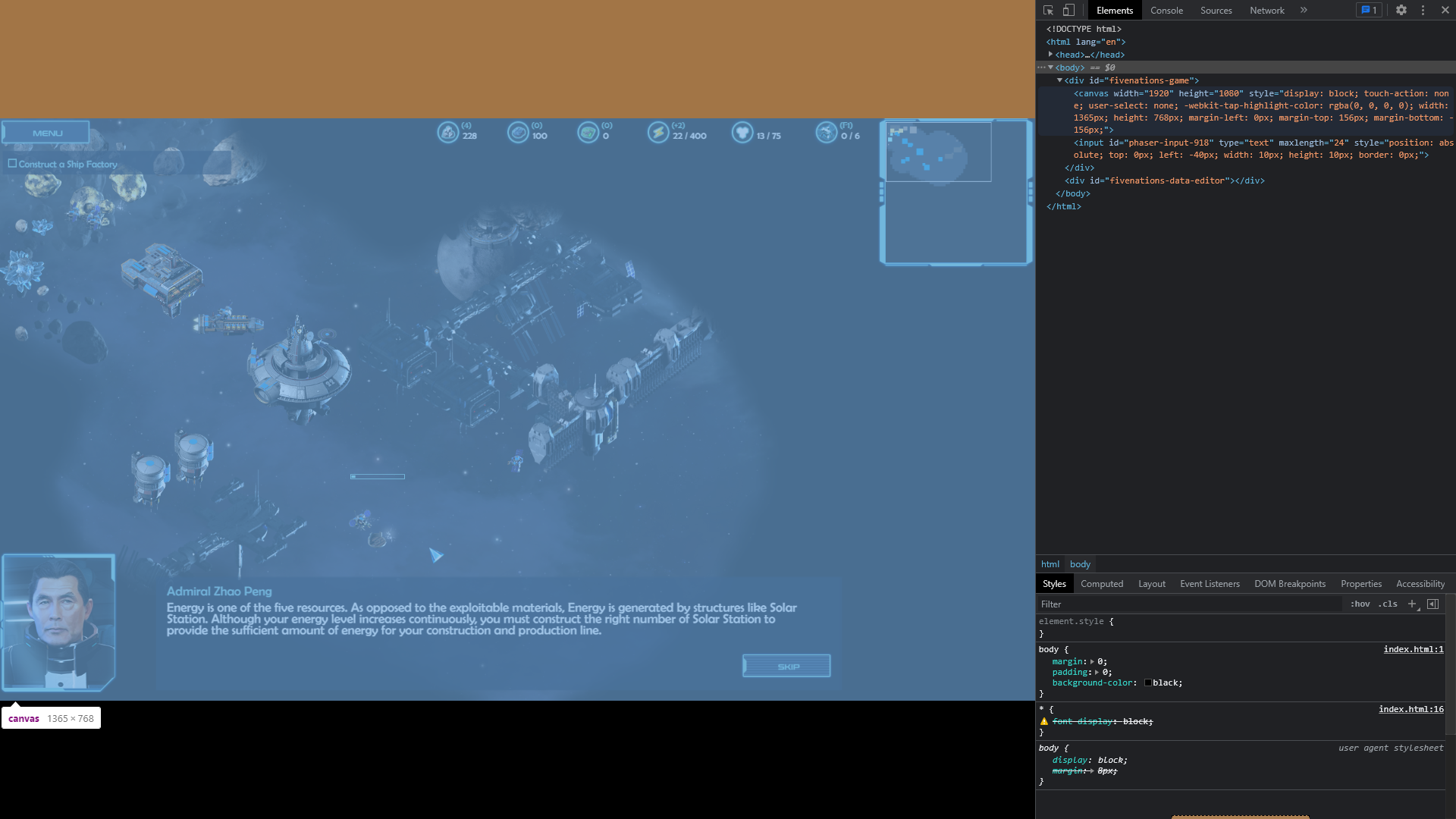The image size is (1456, 819).
Task: Activate the inspect element picker icon
Action: pos(1048,11)
